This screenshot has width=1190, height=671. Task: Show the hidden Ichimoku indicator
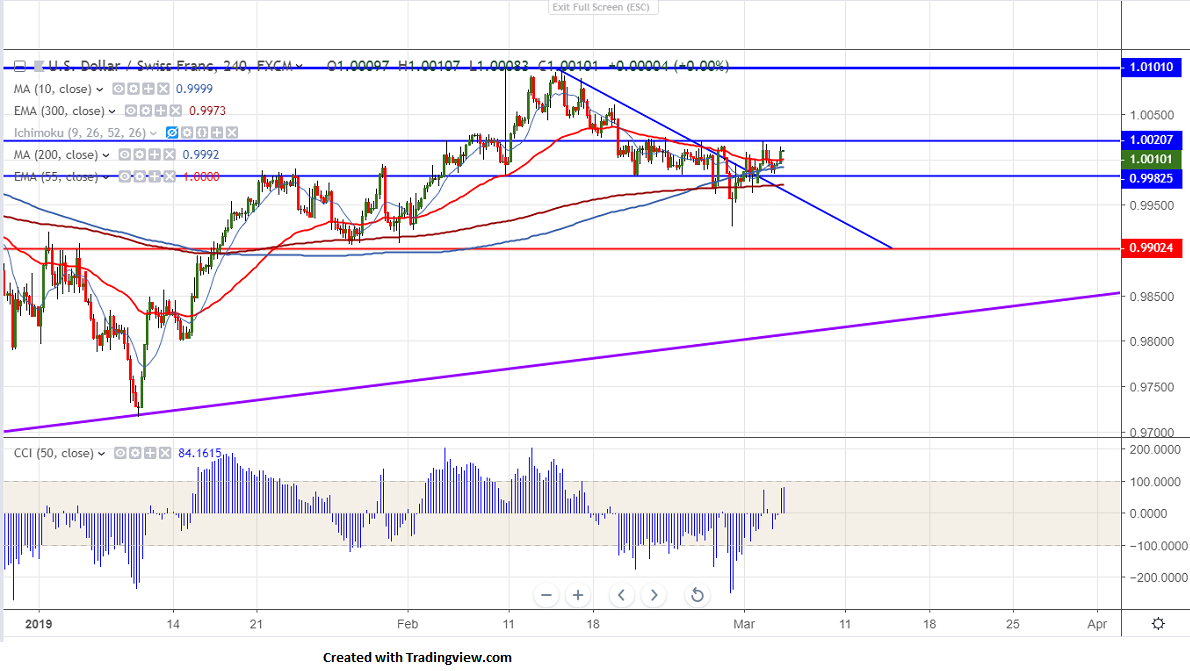click(x=172, y=132)
